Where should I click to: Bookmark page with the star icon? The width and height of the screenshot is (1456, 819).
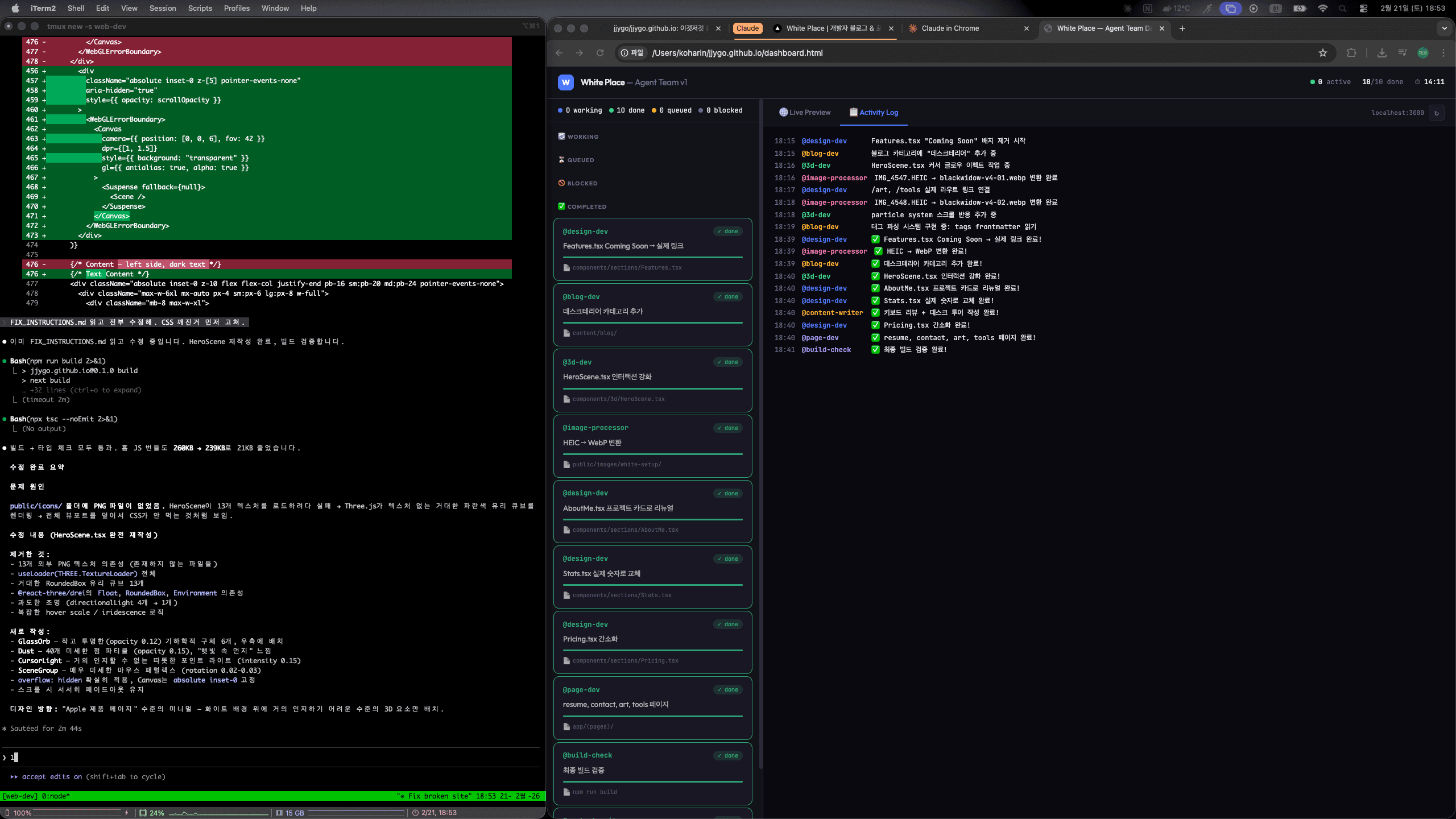[1323, 53]
